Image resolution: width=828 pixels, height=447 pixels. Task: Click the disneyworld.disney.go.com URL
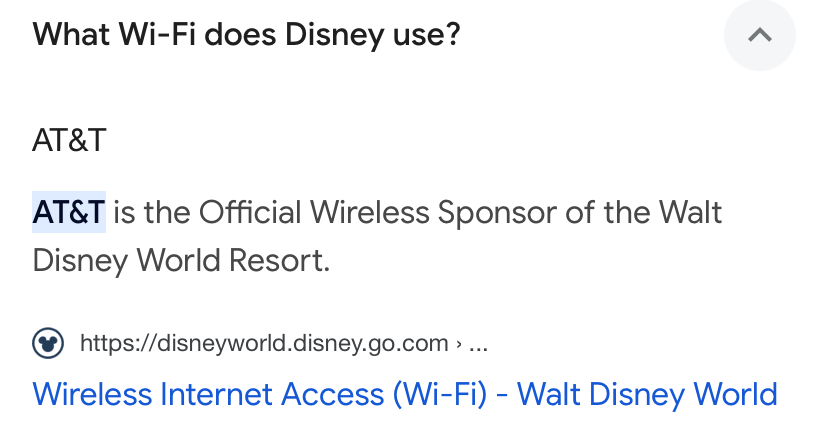[x=264, y=344]
